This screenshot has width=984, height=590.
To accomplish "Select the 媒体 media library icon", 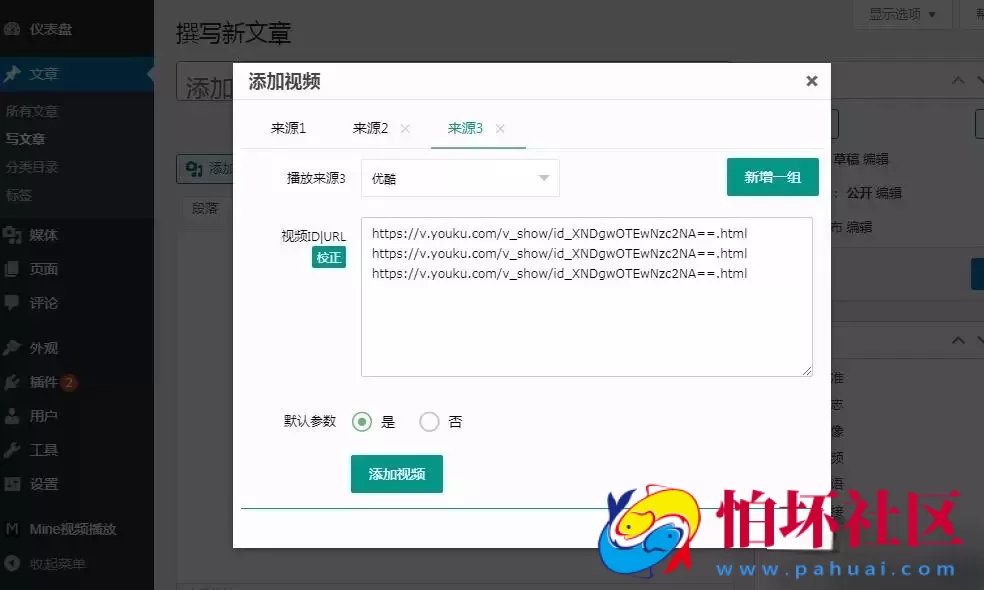I will point(14,235).
